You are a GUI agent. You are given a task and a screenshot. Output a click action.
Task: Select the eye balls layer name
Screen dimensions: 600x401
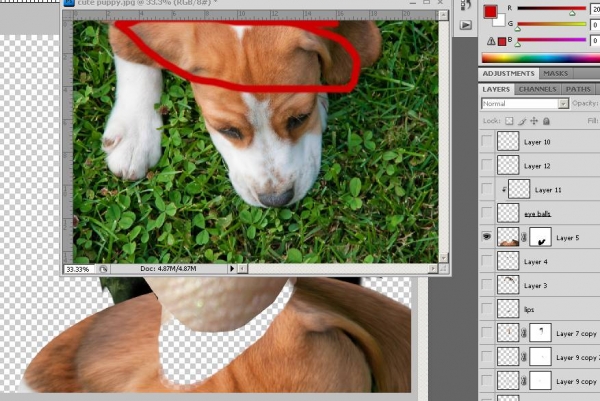(537, 214)
